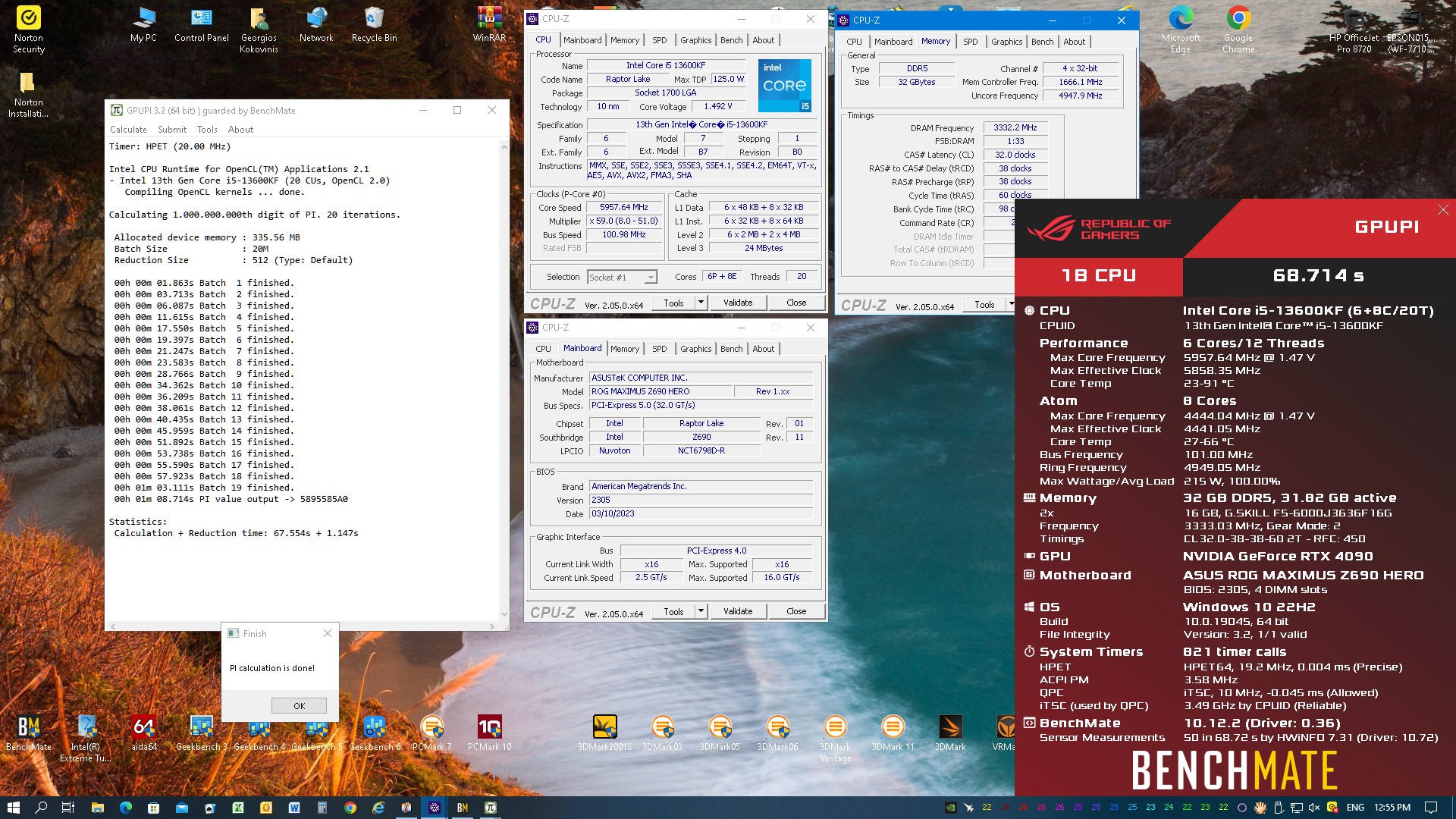1456x819 pixels.
Task: Open the Control Panel desktop shortcut
Action: click(201, 25)
